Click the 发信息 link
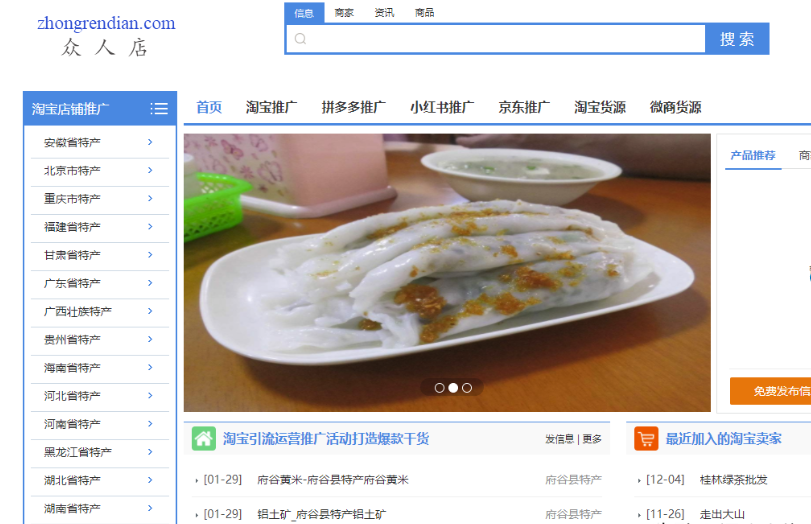Screen dimensions: 811x524 pyautogui.click(x=560, y=439)
